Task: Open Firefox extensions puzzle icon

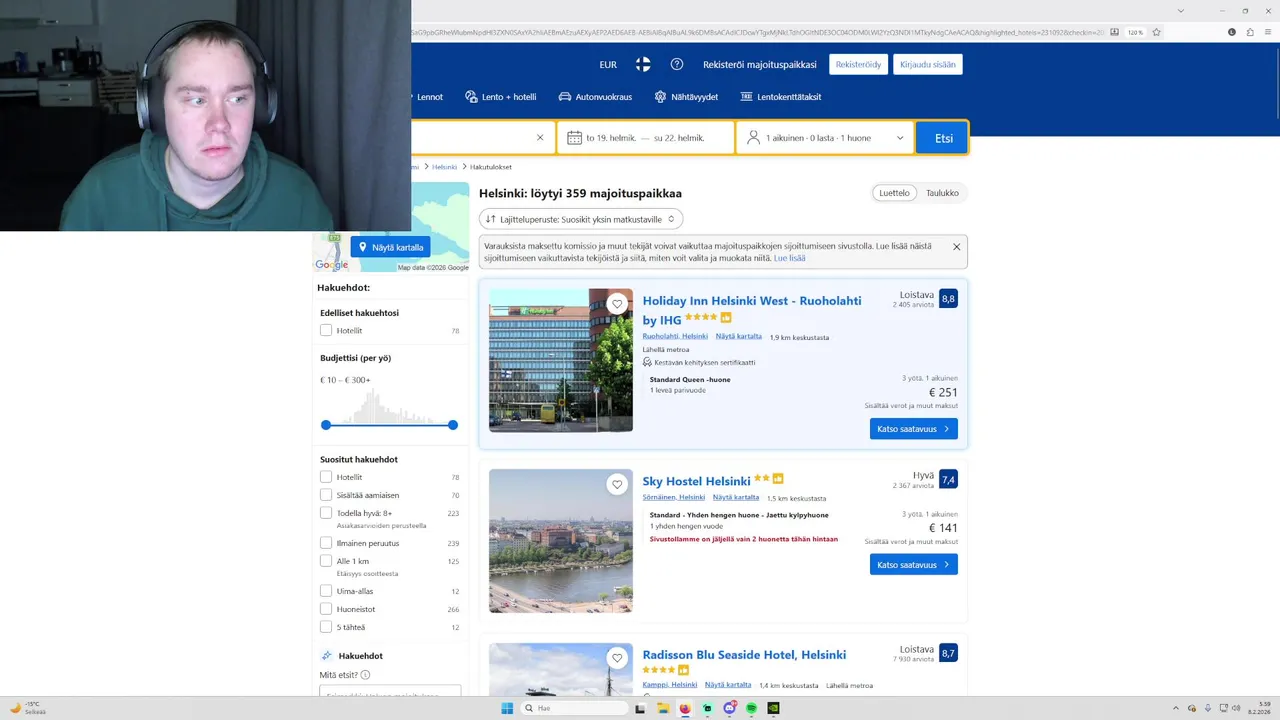Action: click(x=1251, y=32)
